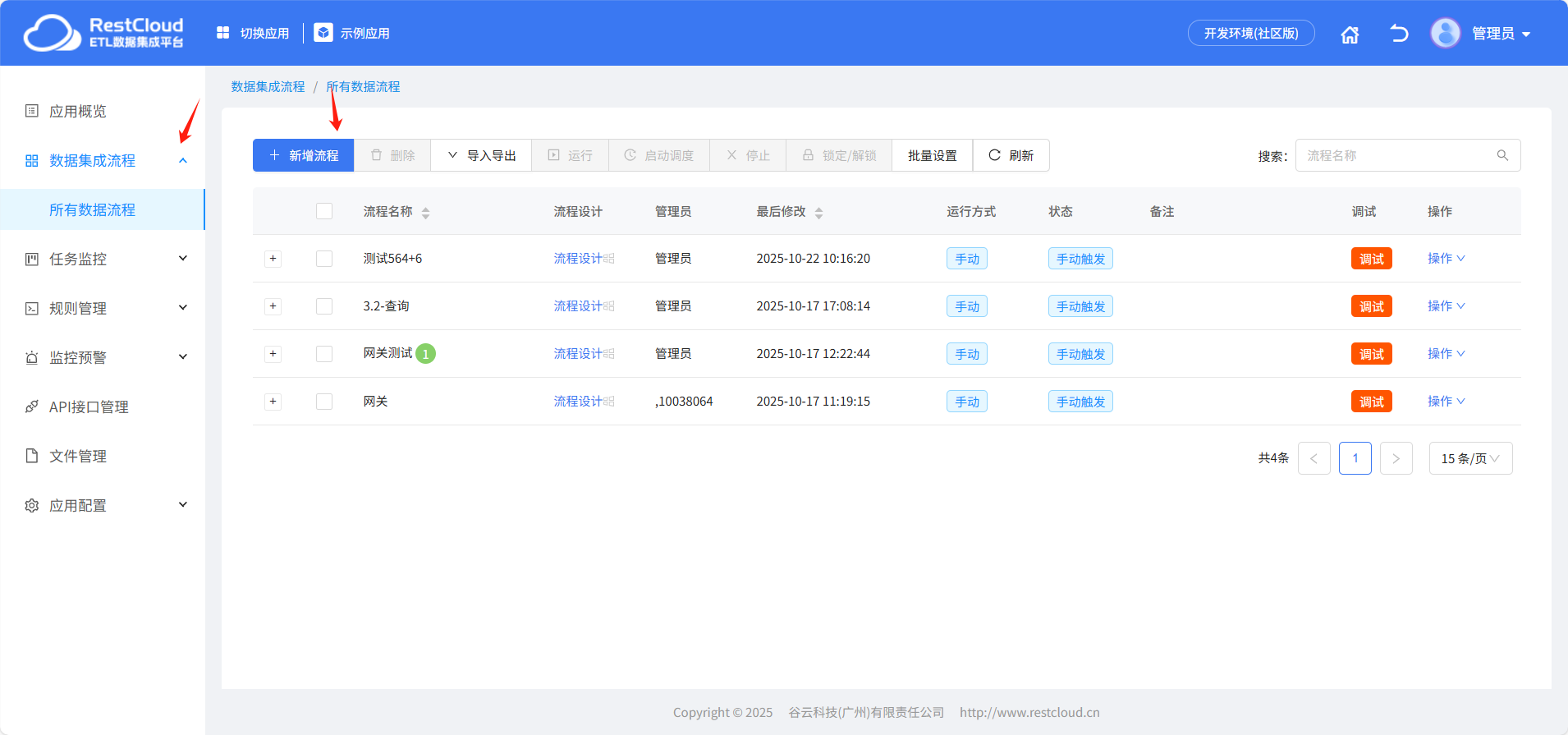The image size is (1568, 735).
Task: Open the 导入导出 dropdown
Action: [x=481, y=155]
